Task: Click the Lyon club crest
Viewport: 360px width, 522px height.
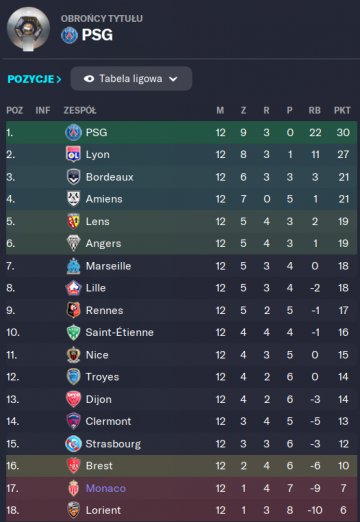Action: (x=73, y=154)
